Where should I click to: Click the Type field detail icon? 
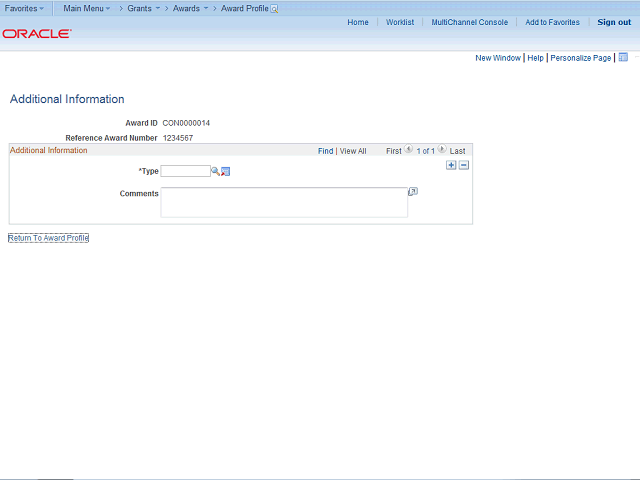(x=225, y=172)
